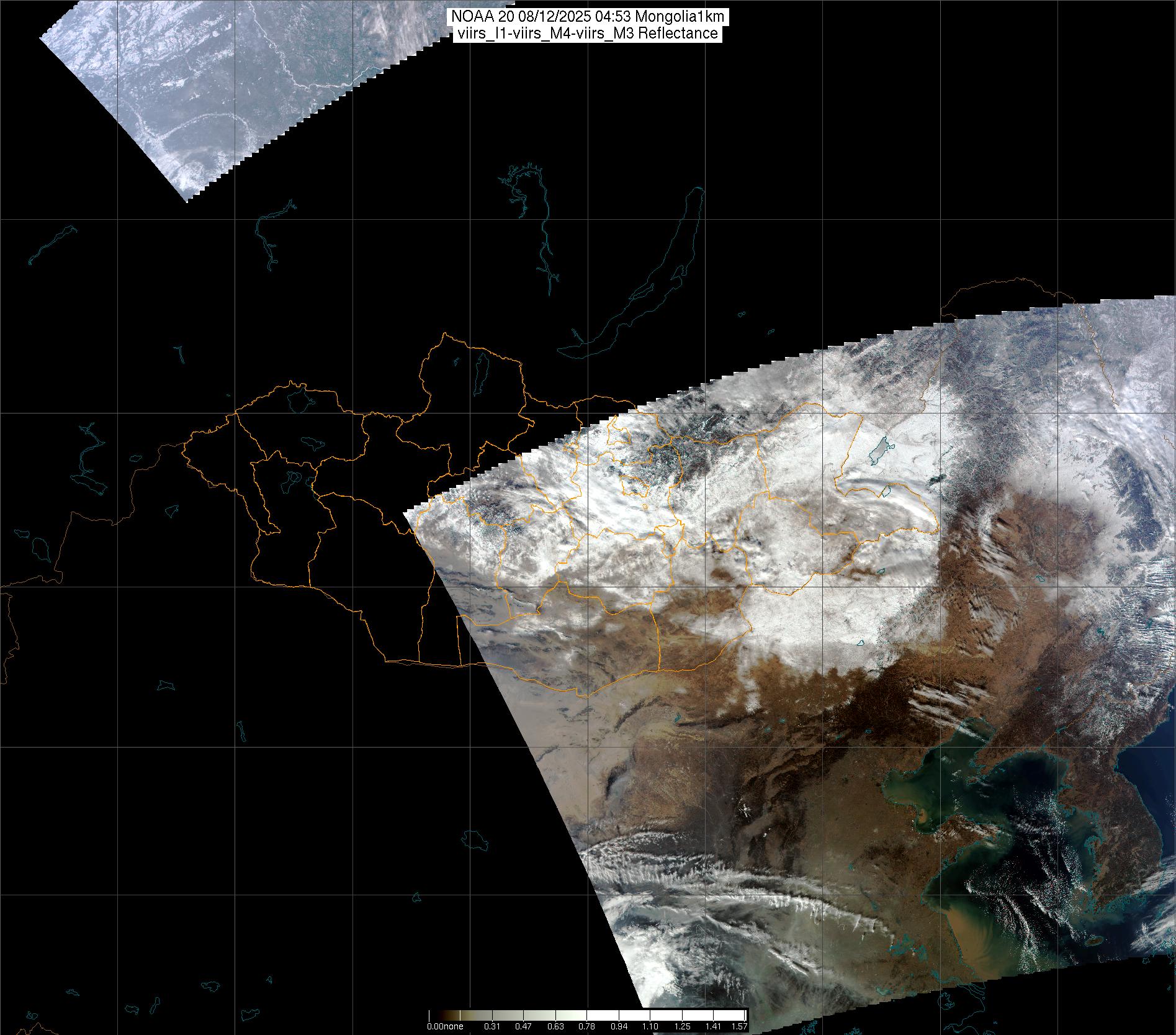Screen dimensions: 1176x1035
Task: Click the 1.10 colorbar tick label
Action: (x=650, y=1026)
